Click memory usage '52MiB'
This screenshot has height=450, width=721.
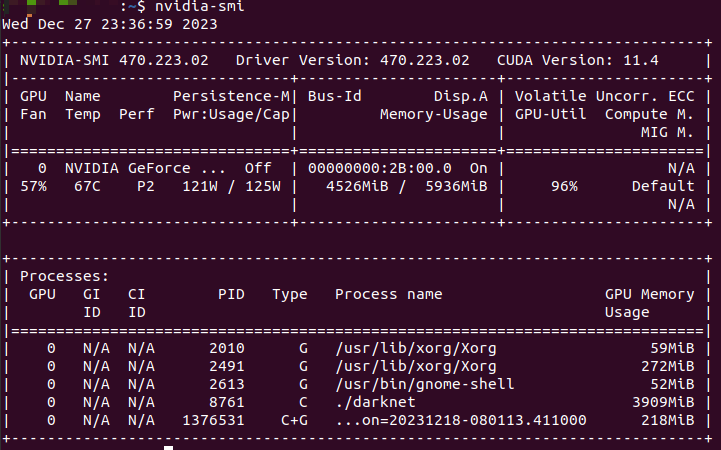pyautogui.click(x=672, y=384)
